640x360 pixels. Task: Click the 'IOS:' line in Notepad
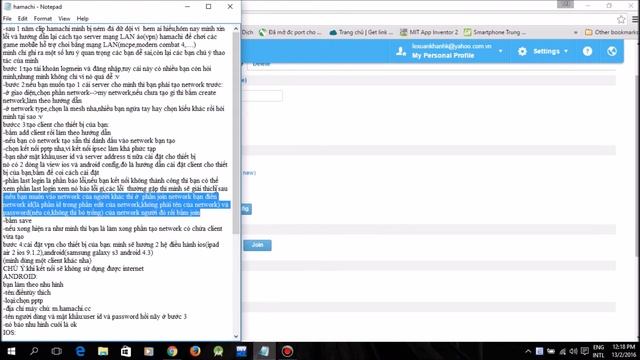coord(9,333)
